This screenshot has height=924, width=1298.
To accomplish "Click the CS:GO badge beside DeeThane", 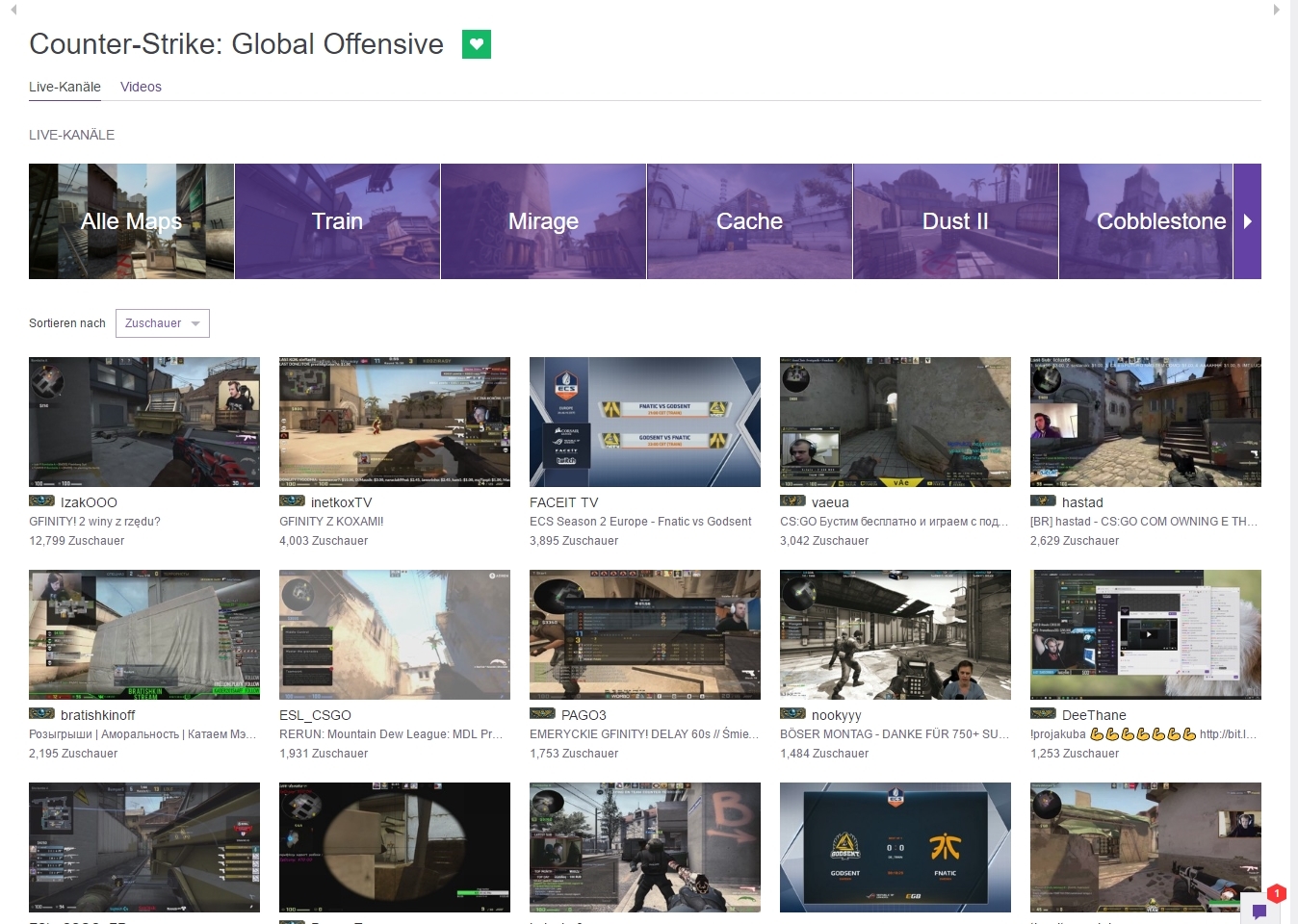I will point(1043,714).
